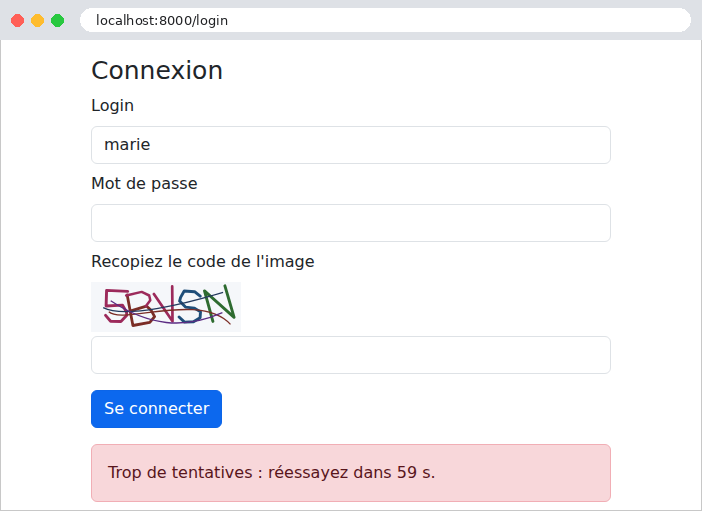Image resolution: width=702 pixels, height=511 pixels.
Task: Click the pink digit 5 in captcha
Action: [x=117, y=306]
